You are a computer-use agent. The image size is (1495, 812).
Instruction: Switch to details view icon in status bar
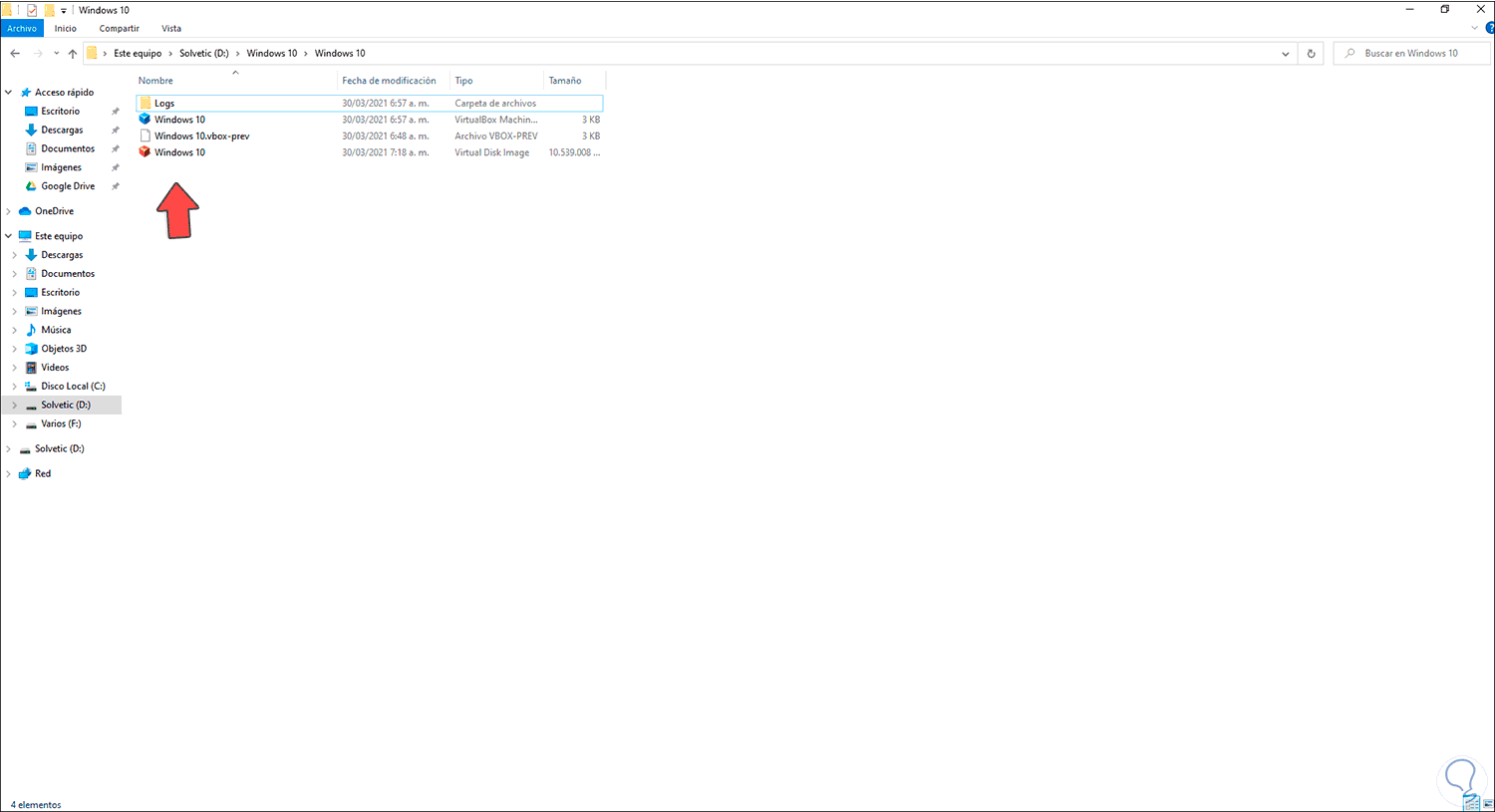click(x=1472, y=804)
